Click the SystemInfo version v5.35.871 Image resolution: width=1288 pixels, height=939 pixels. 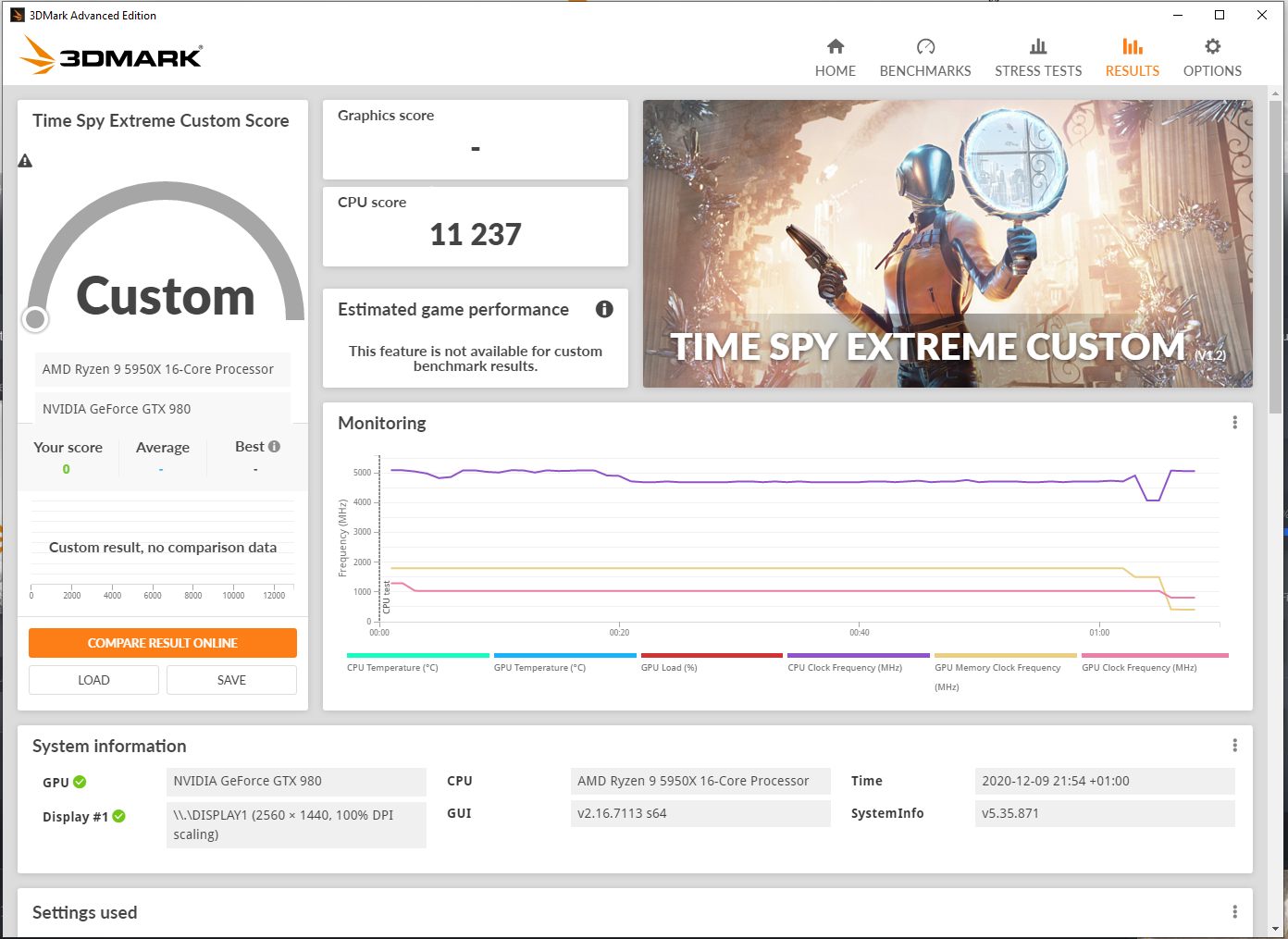point(1105,813)
